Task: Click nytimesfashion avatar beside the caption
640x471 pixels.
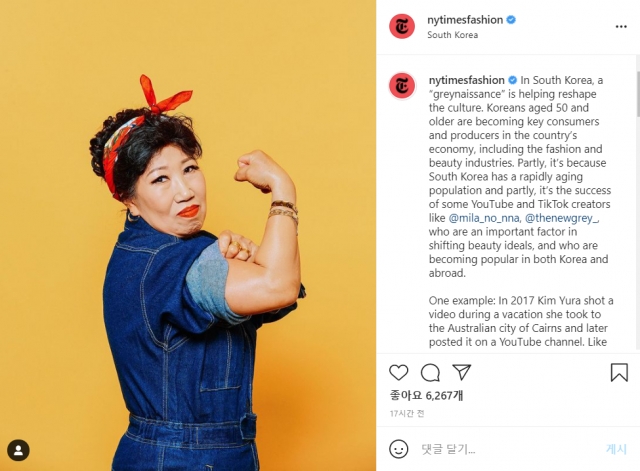Action: coord(402,85)
